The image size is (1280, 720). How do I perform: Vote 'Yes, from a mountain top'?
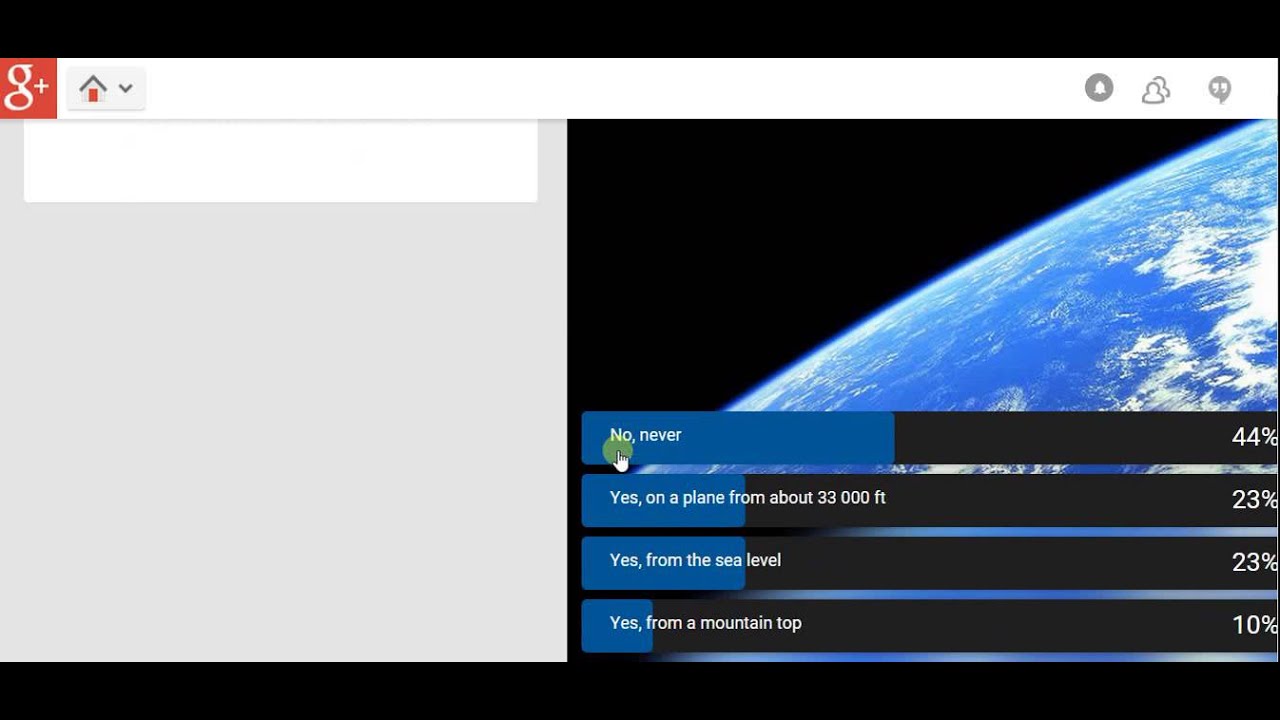pyautogui.click(x=929, y=625)
